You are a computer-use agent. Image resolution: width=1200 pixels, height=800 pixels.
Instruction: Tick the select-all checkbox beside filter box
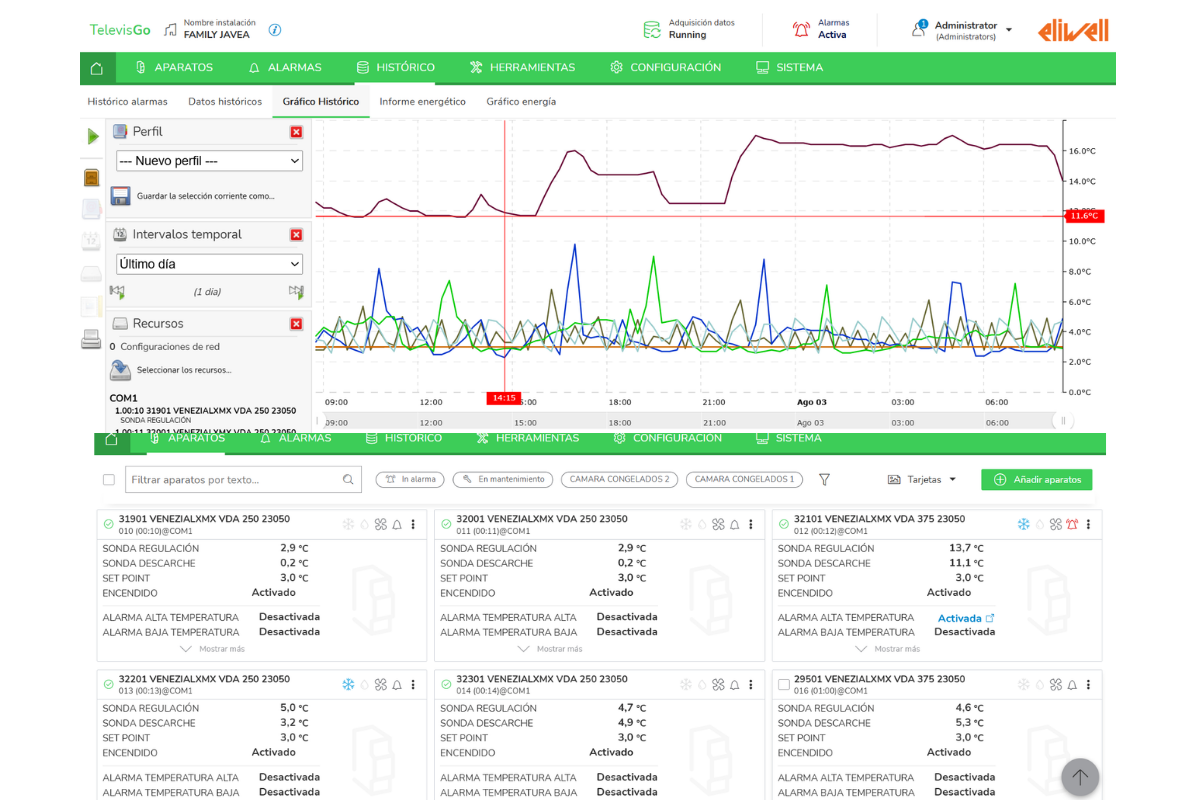109,480
